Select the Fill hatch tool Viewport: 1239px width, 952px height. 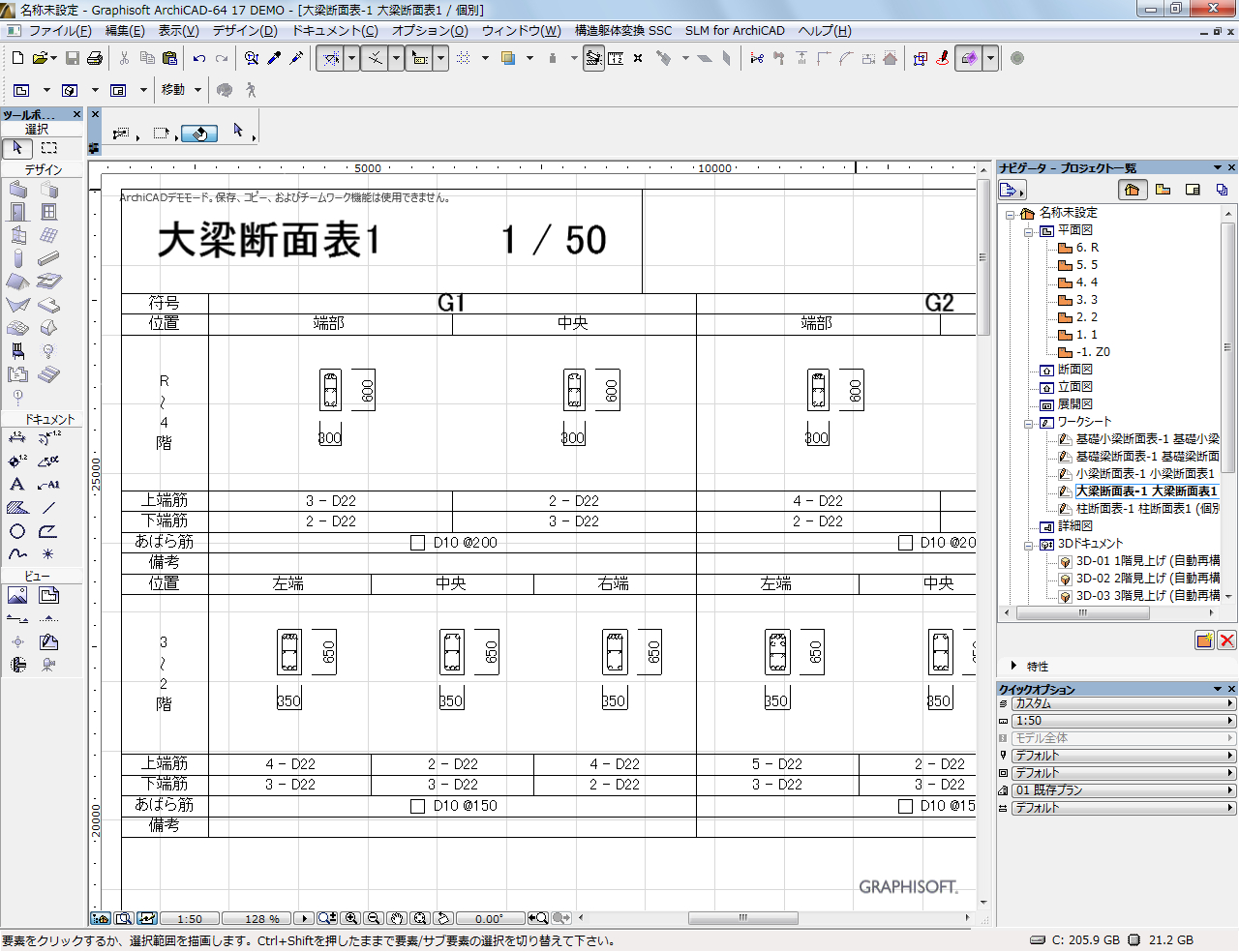point(17,507)
